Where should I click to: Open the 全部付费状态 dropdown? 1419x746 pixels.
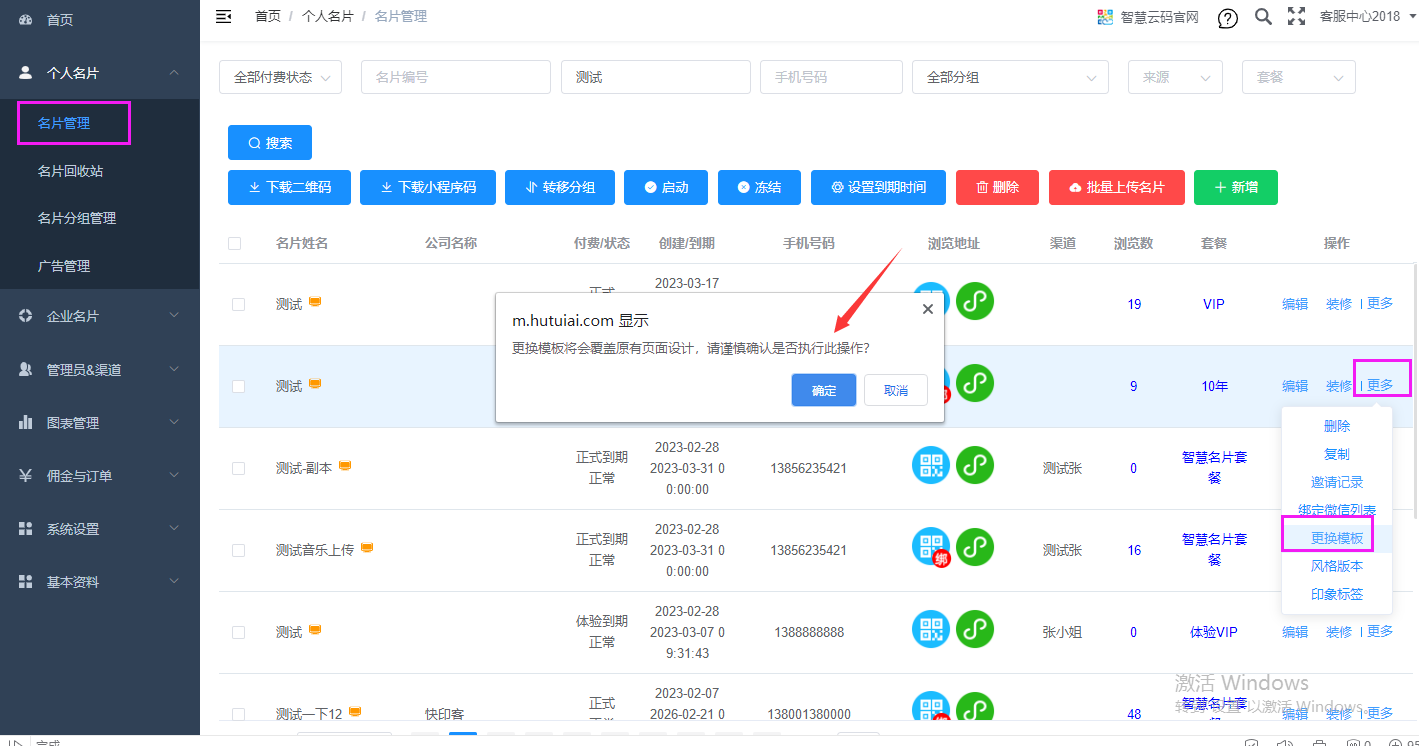(280, 77)
